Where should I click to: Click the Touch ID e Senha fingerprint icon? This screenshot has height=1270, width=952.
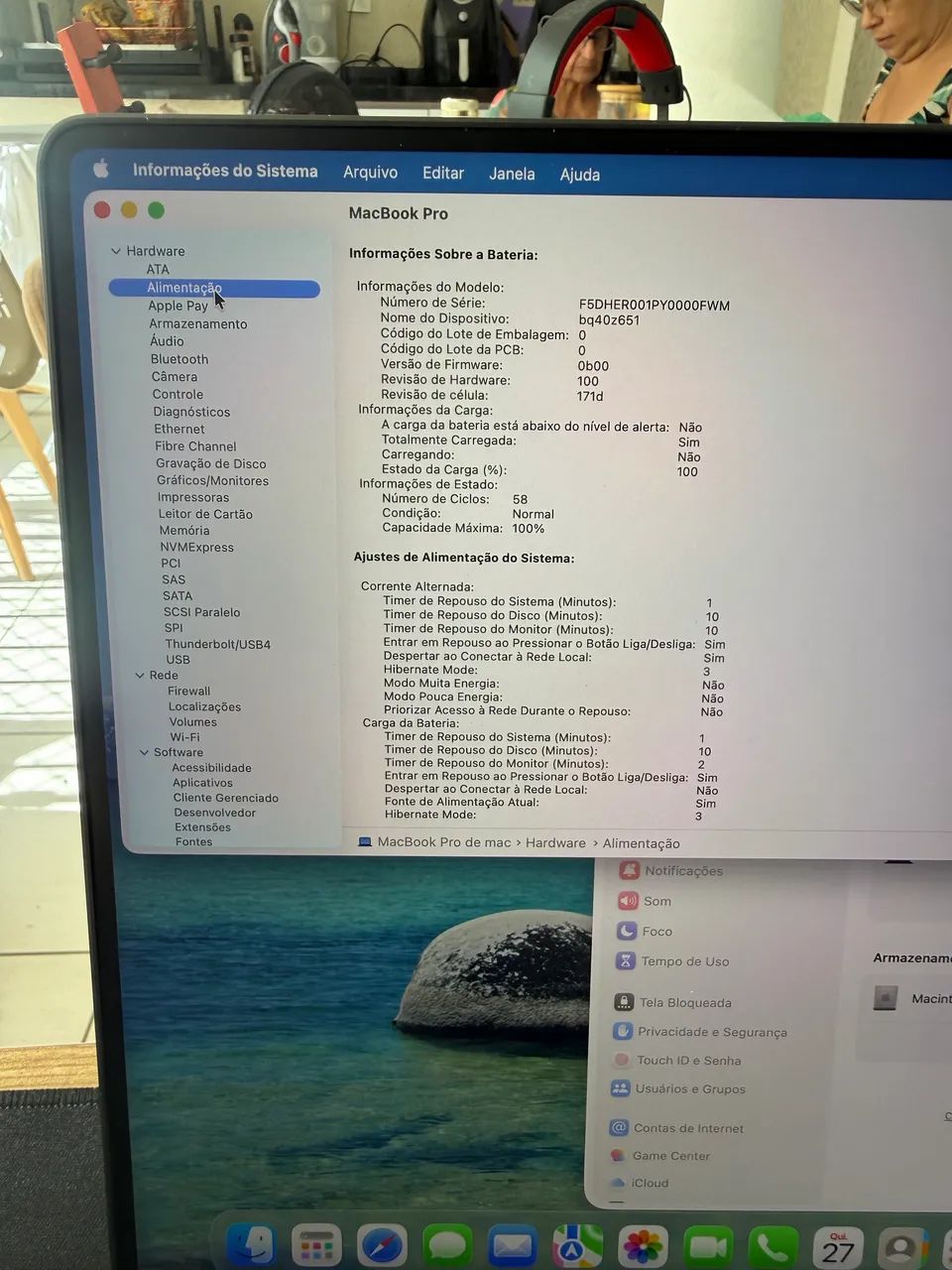pyautogui.click(x=622, y=1060)
